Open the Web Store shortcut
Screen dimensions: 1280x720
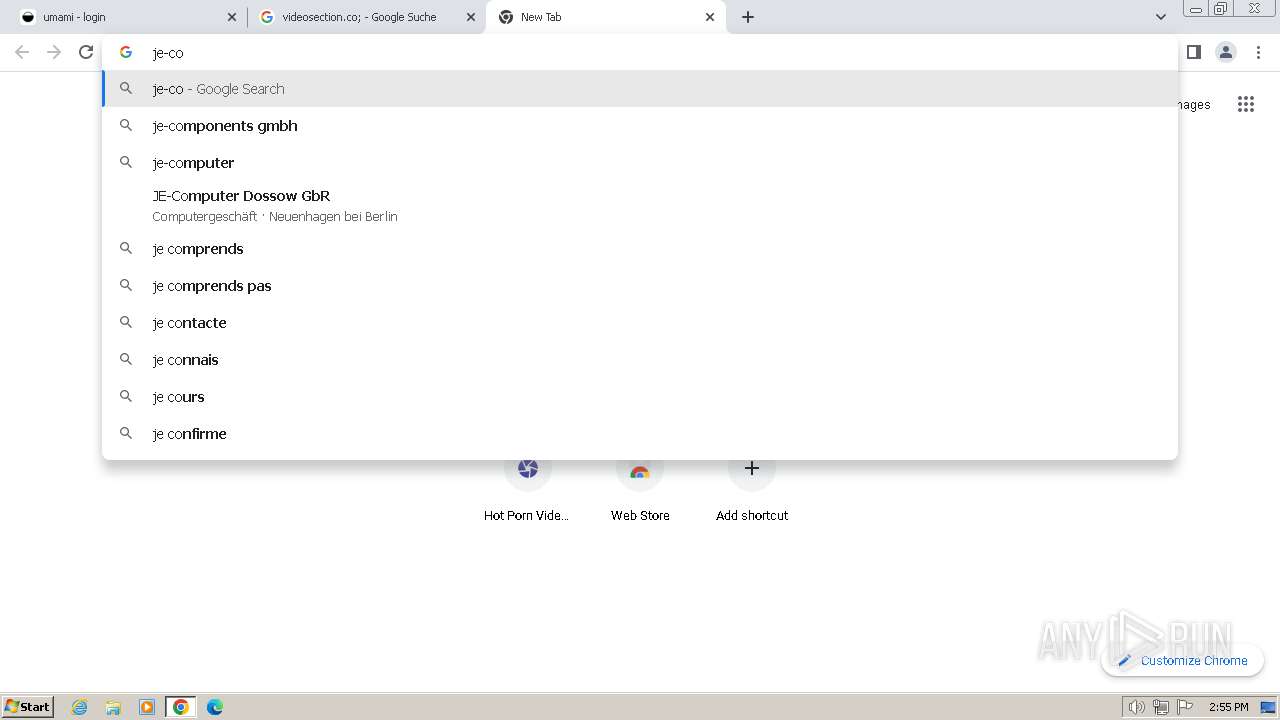pyautogui.click(x=640, y=490)
